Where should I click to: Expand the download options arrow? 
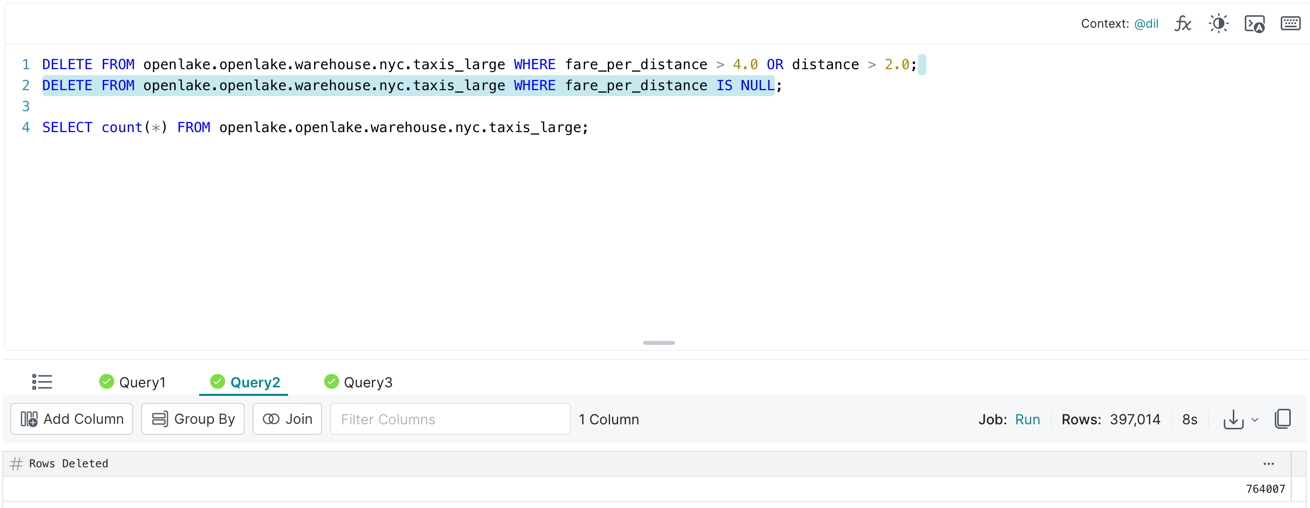click(x=1255, y=420)
